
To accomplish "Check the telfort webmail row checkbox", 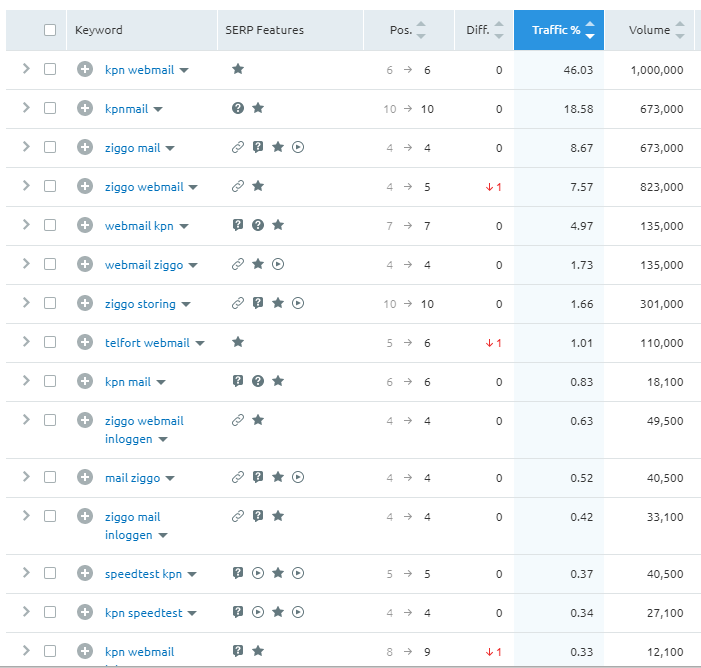I will (x=50, y=342).
